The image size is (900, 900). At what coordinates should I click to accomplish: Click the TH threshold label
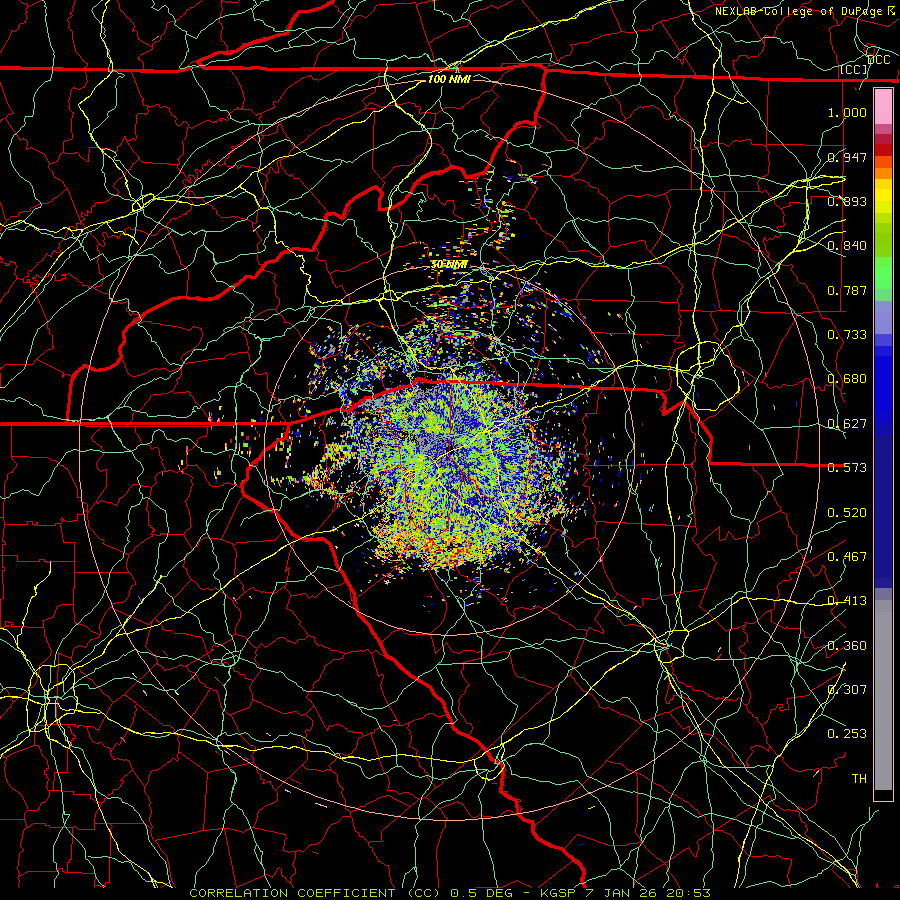point(859,779)
